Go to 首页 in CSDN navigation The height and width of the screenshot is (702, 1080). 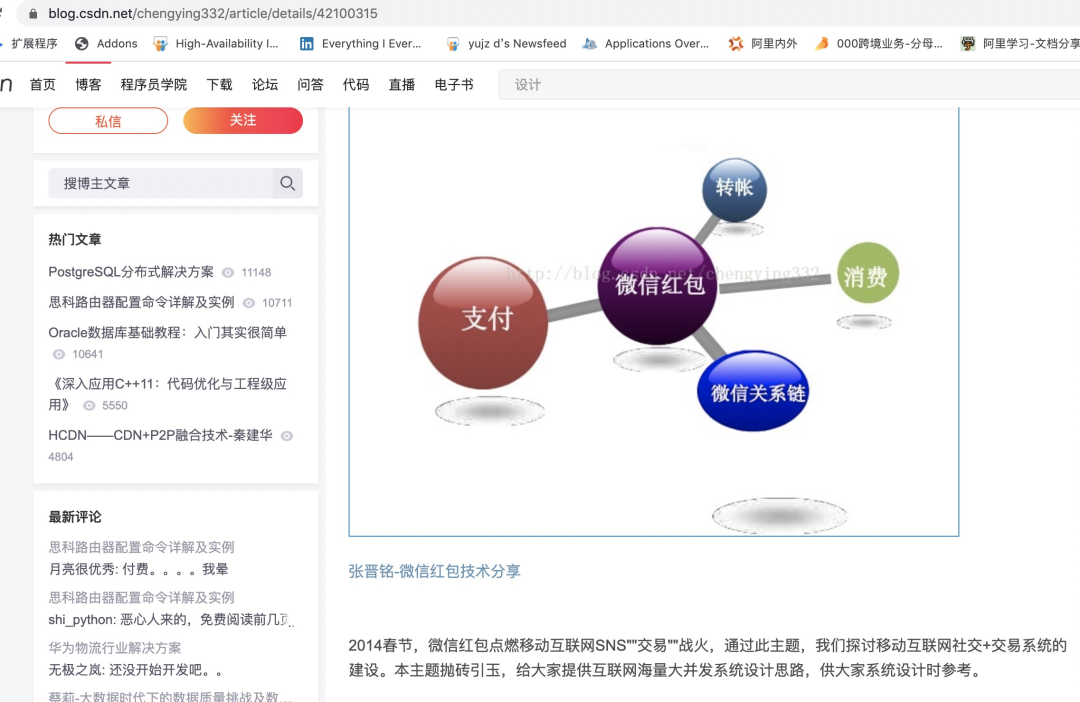pyautogui.click(x=43, y=85)
